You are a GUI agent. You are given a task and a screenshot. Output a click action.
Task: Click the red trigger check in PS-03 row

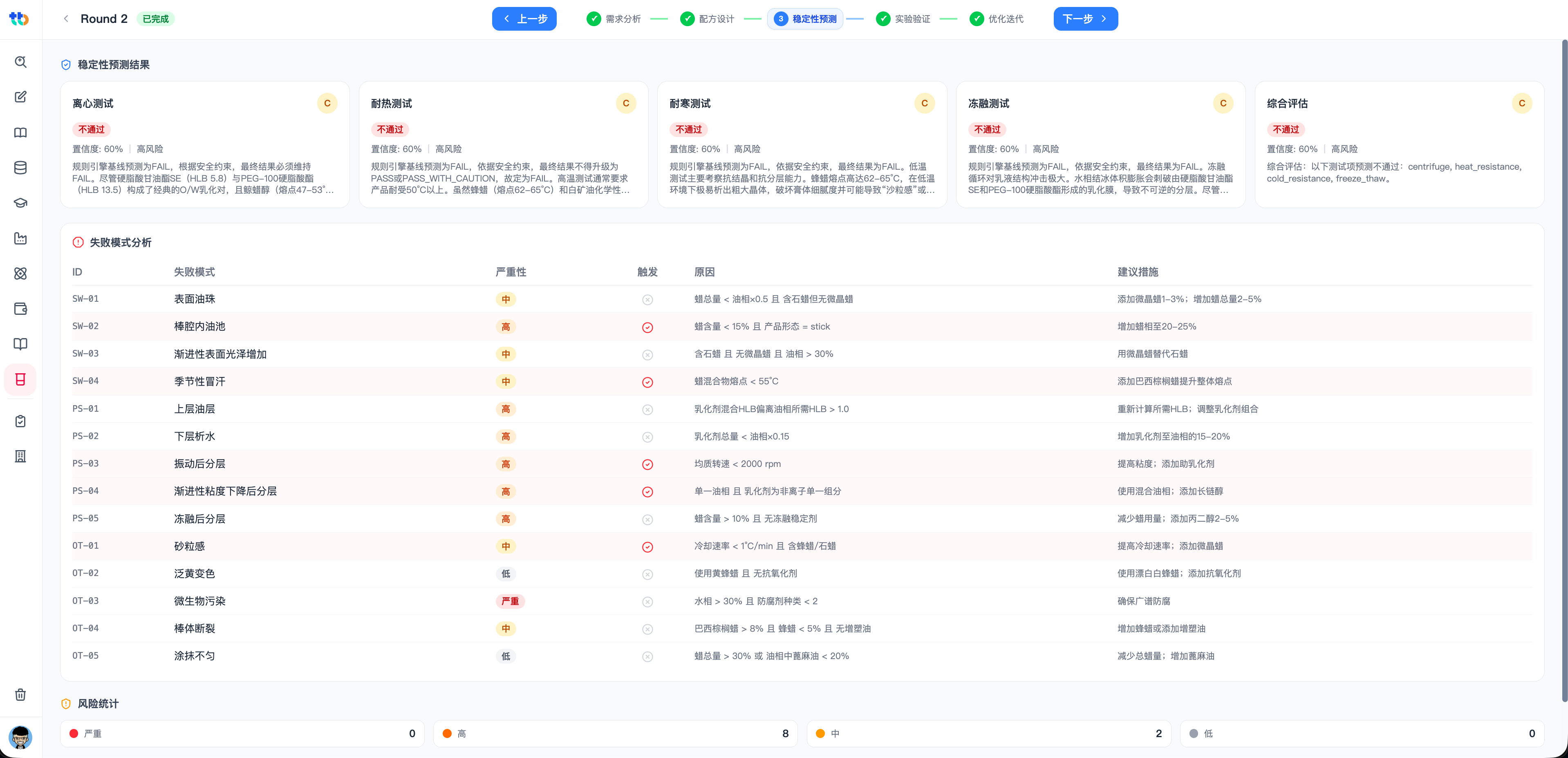647,464
